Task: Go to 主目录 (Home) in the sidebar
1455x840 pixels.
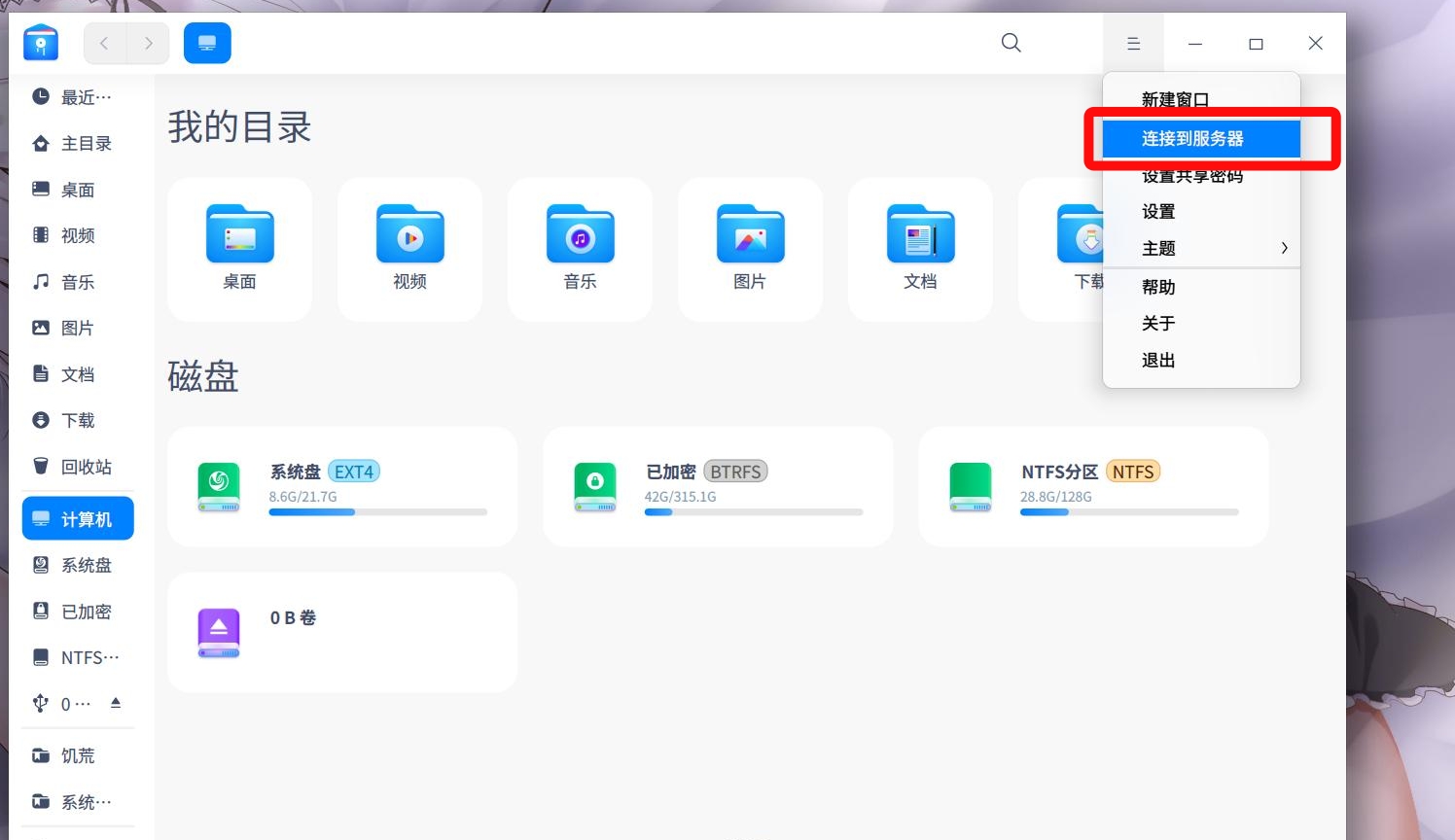Action: 78,144
